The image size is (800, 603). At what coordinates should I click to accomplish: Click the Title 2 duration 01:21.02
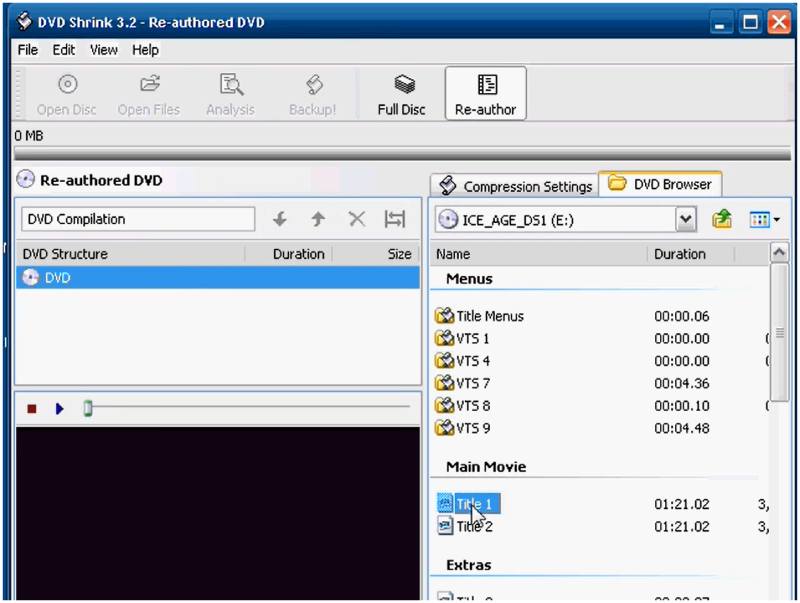coord(682,526)
